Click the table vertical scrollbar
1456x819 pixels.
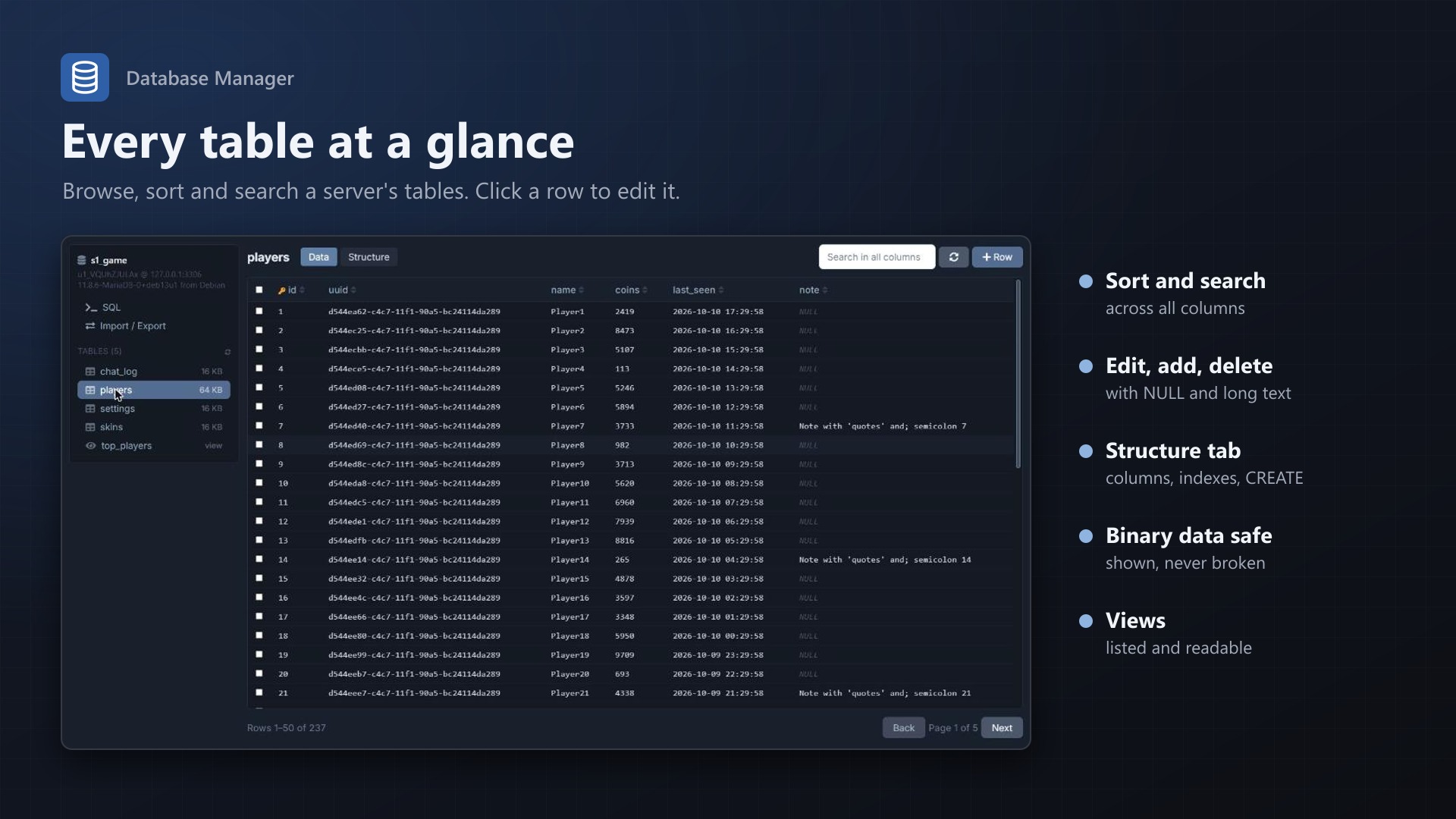click(1018, 374)
